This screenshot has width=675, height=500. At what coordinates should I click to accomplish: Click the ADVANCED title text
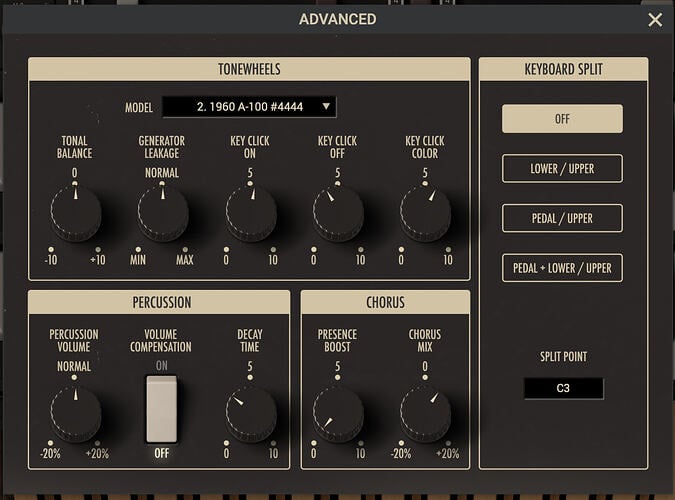point(338,19)
